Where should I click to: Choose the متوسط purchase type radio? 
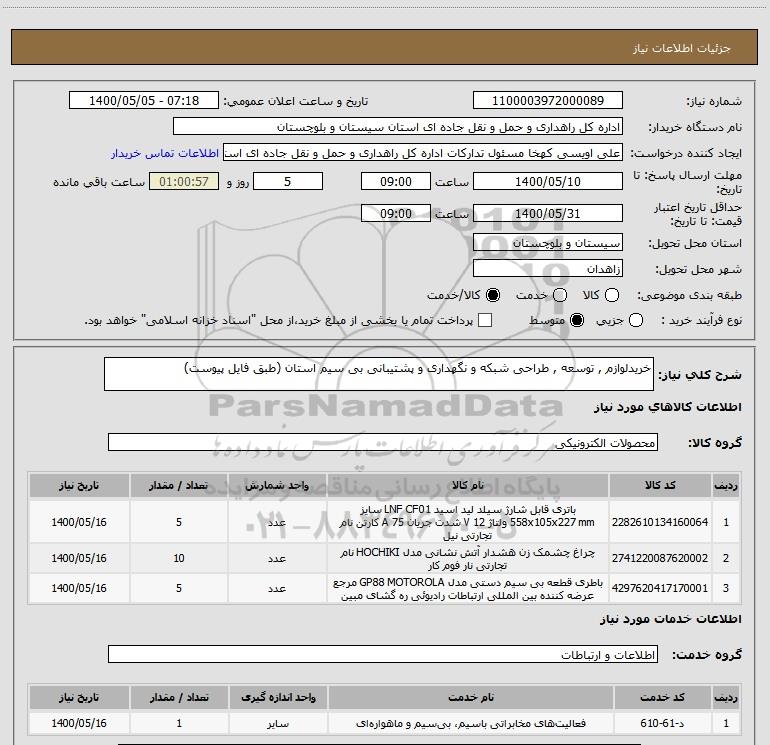click(x=577, y=321)
